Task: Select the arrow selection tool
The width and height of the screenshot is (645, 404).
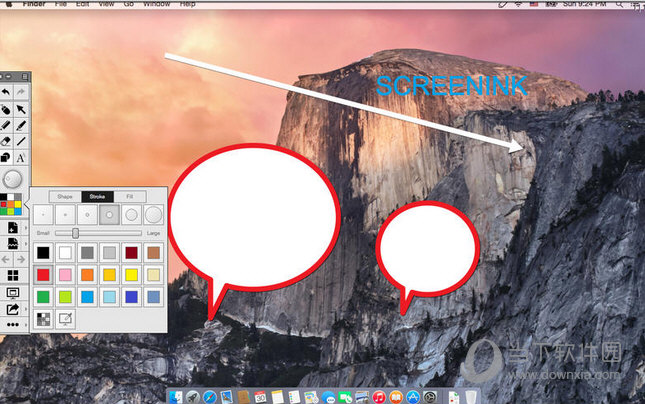Action: [x=21, y=109]
